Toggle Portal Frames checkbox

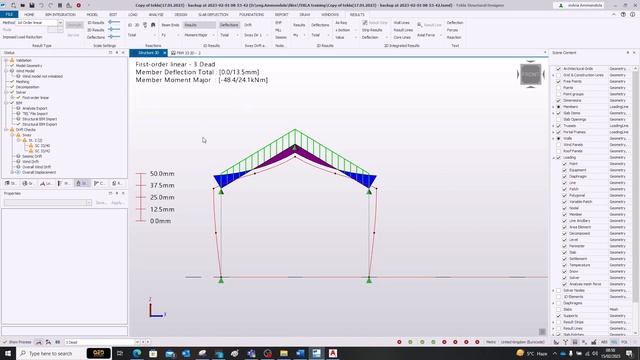click(x=558, y=132)
